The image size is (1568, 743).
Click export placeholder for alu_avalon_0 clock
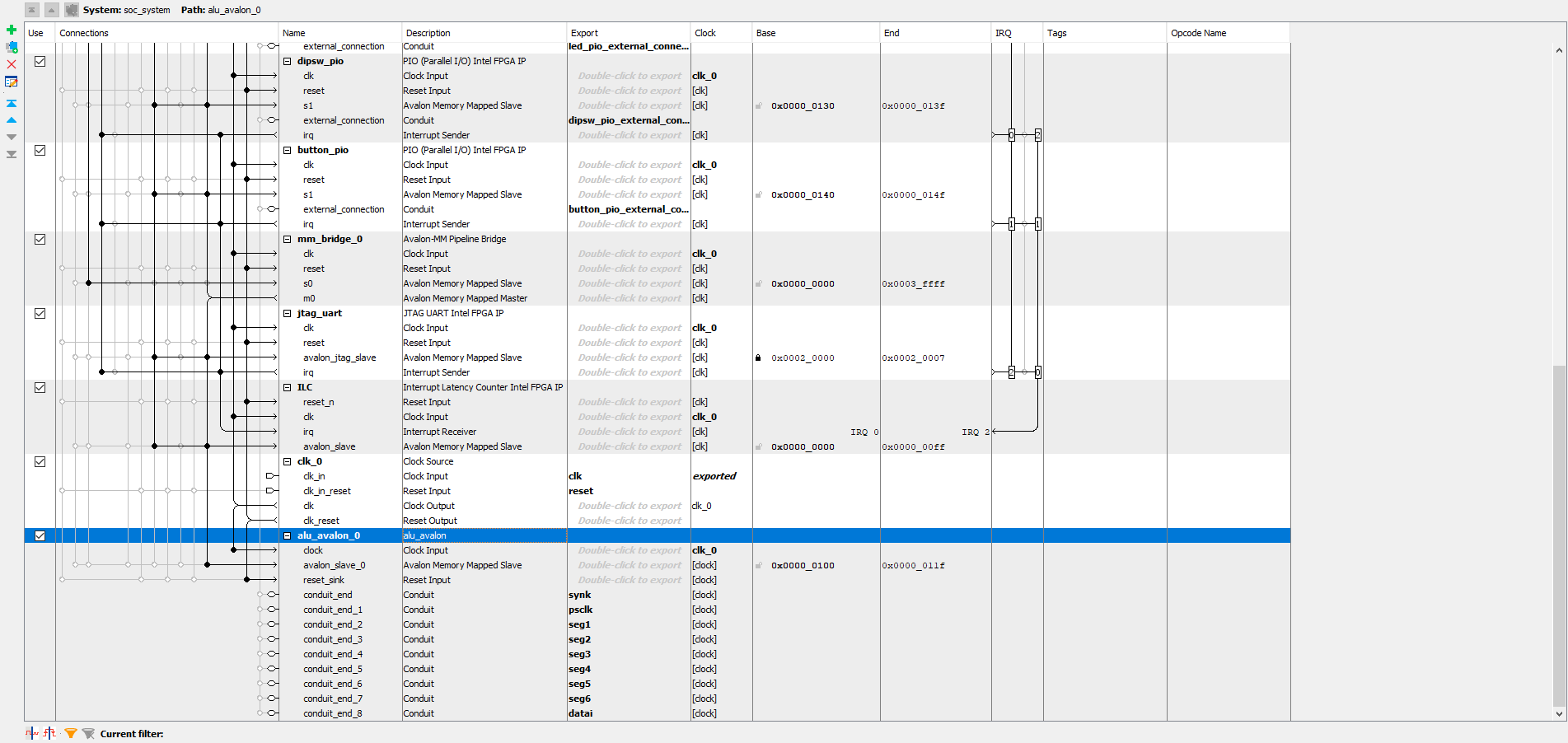point(630,550)
